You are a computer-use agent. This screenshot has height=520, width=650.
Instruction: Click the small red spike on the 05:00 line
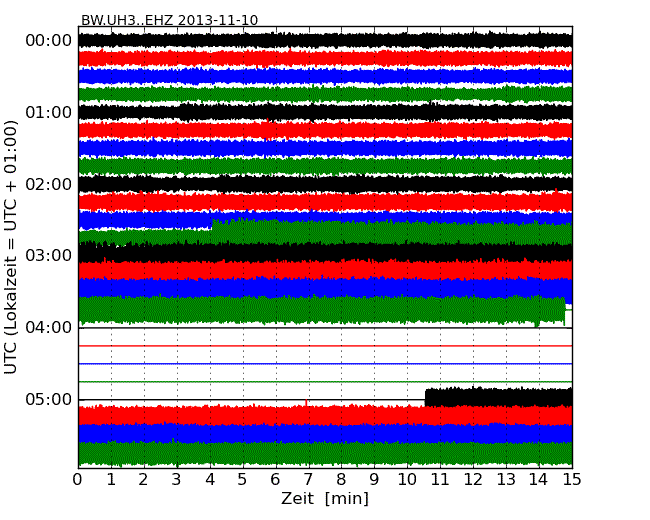306,402
